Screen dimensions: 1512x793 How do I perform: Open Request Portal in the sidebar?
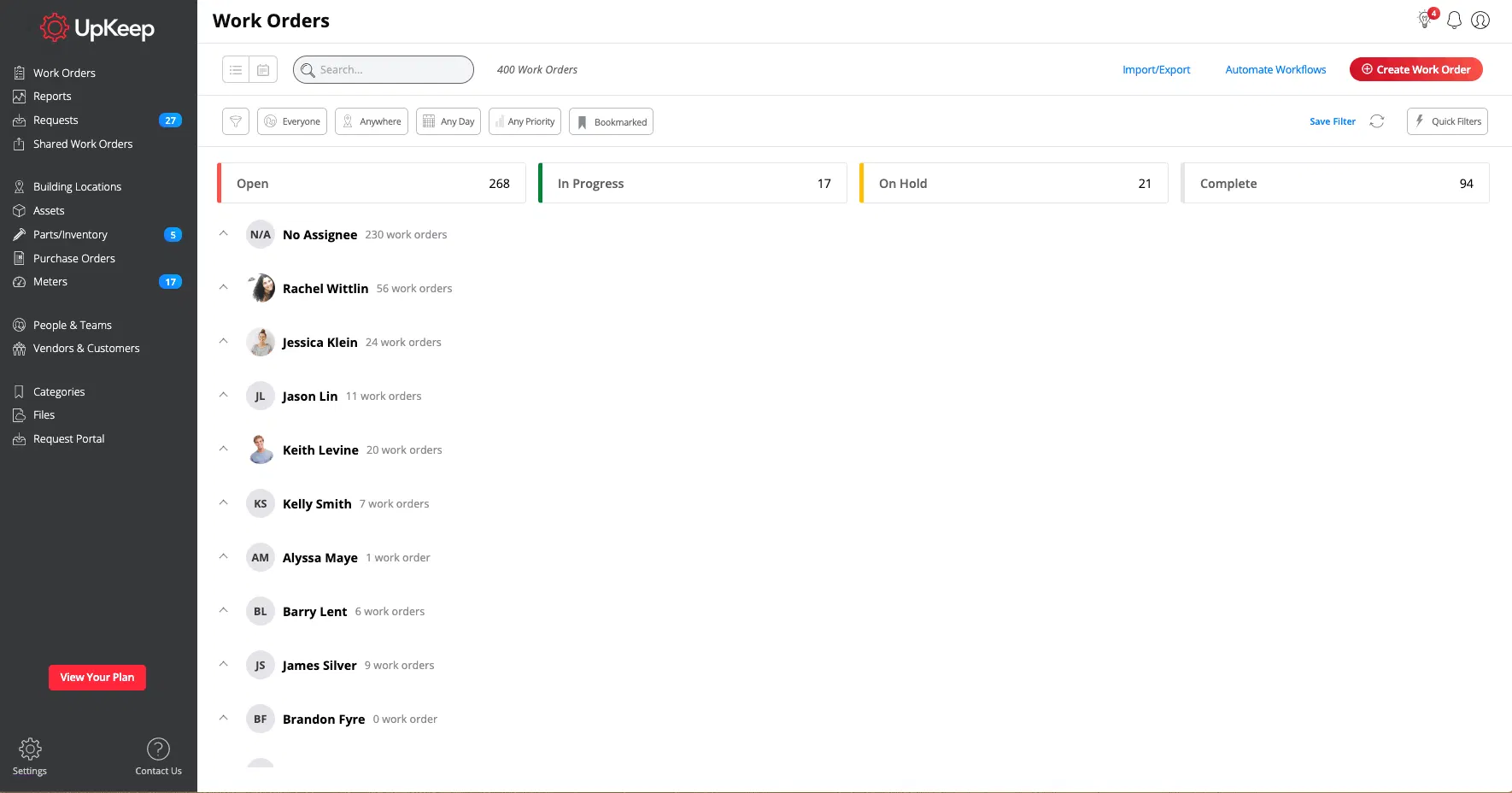[59, 439]
